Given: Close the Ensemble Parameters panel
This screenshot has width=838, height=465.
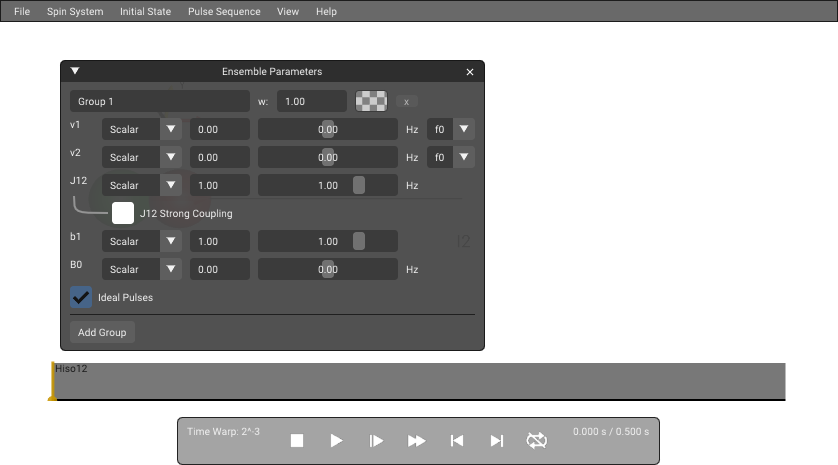Looking at the screenshot, I should coord(470,72).
